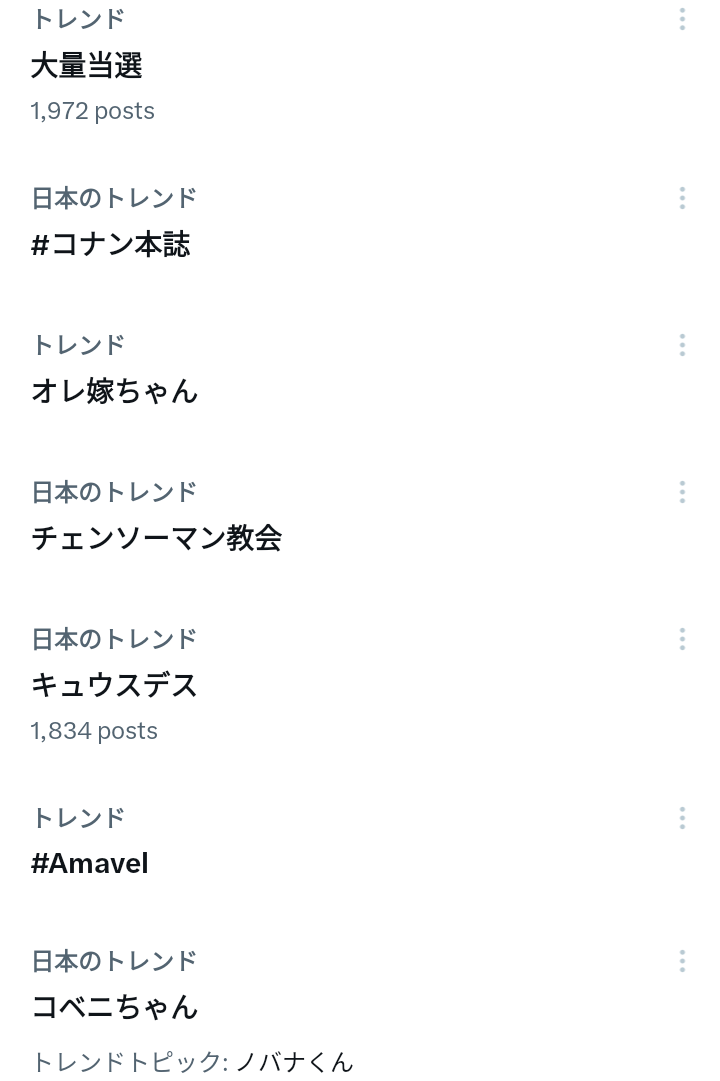
Task: Tap the 日本のトレンド label above コベニちゃん
Action: [x=114, y=961]
